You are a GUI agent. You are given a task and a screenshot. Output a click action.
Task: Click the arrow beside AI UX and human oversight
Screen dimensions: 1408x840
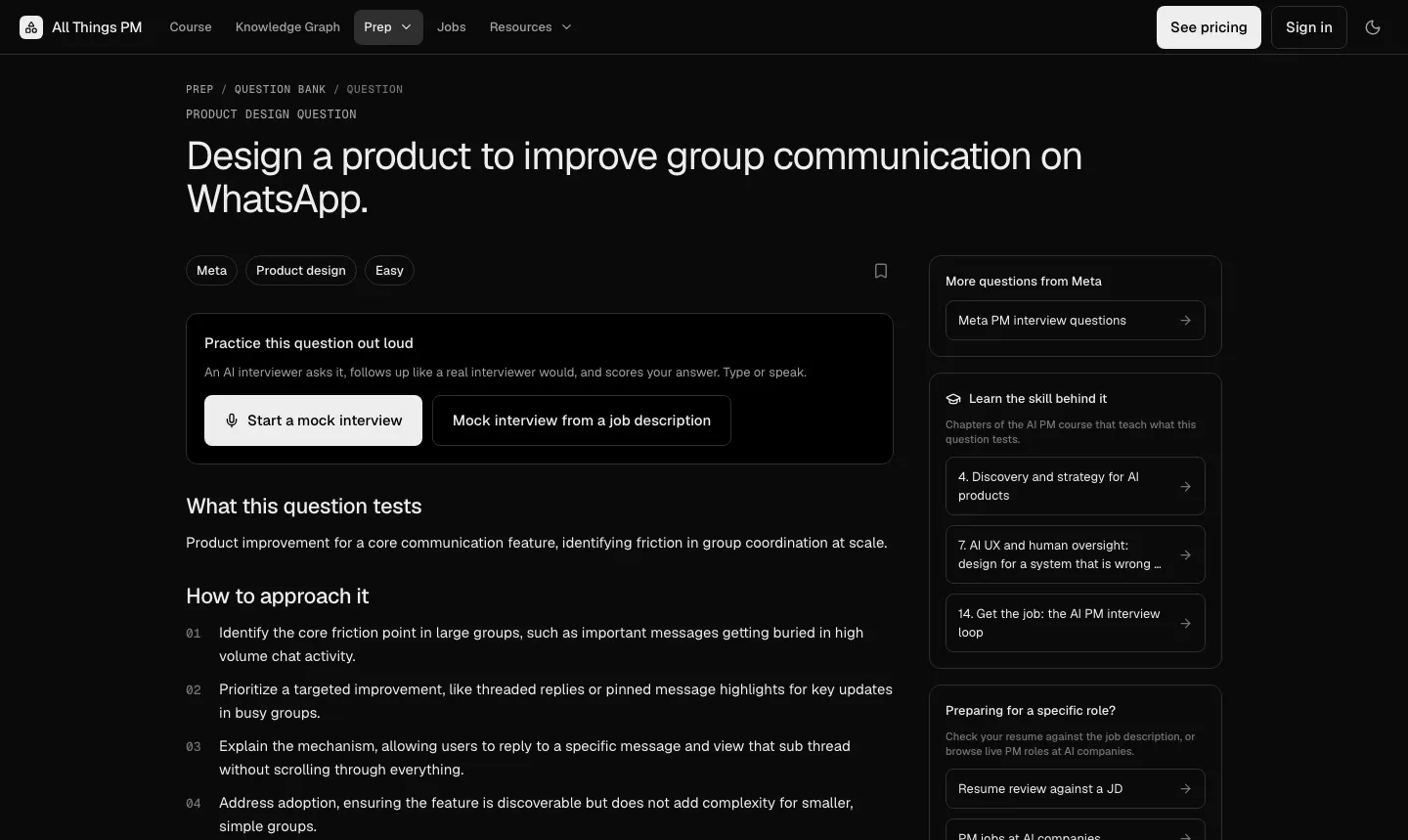(x=1185, y=554)
